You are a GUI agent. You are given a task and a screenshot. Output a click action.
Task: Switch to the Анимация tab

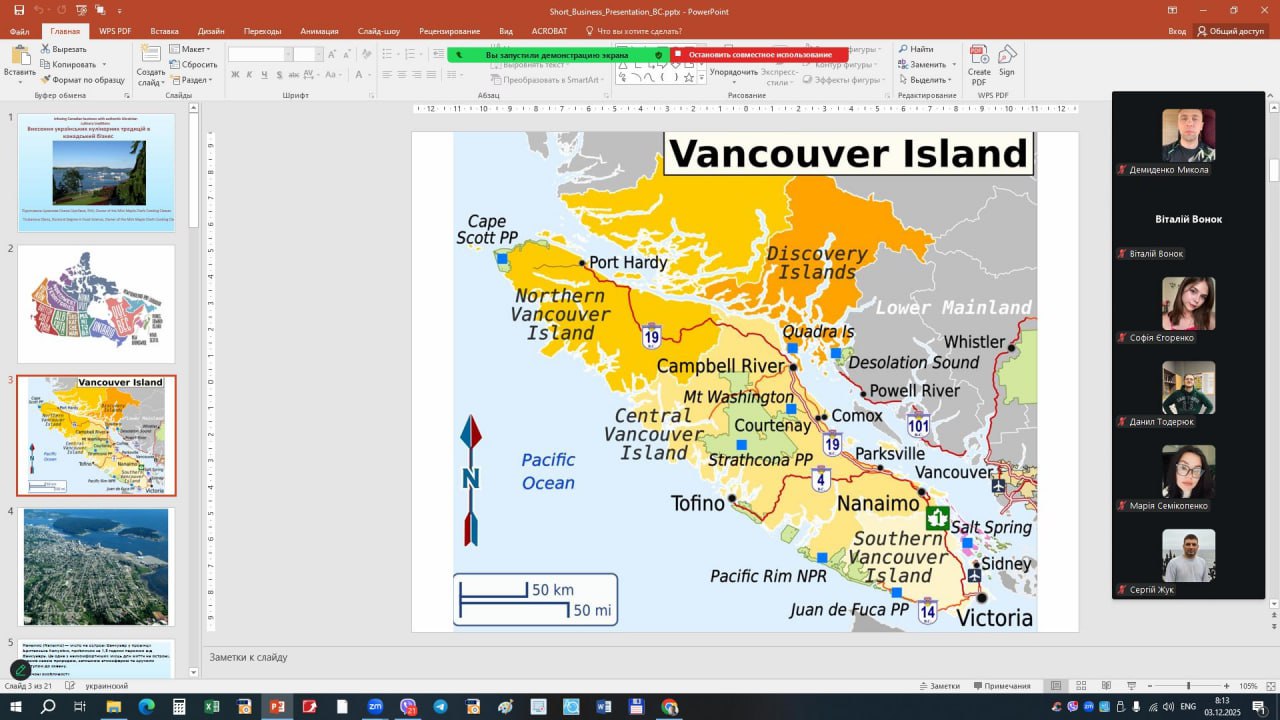pyautogui.click(x=319, y=31)
